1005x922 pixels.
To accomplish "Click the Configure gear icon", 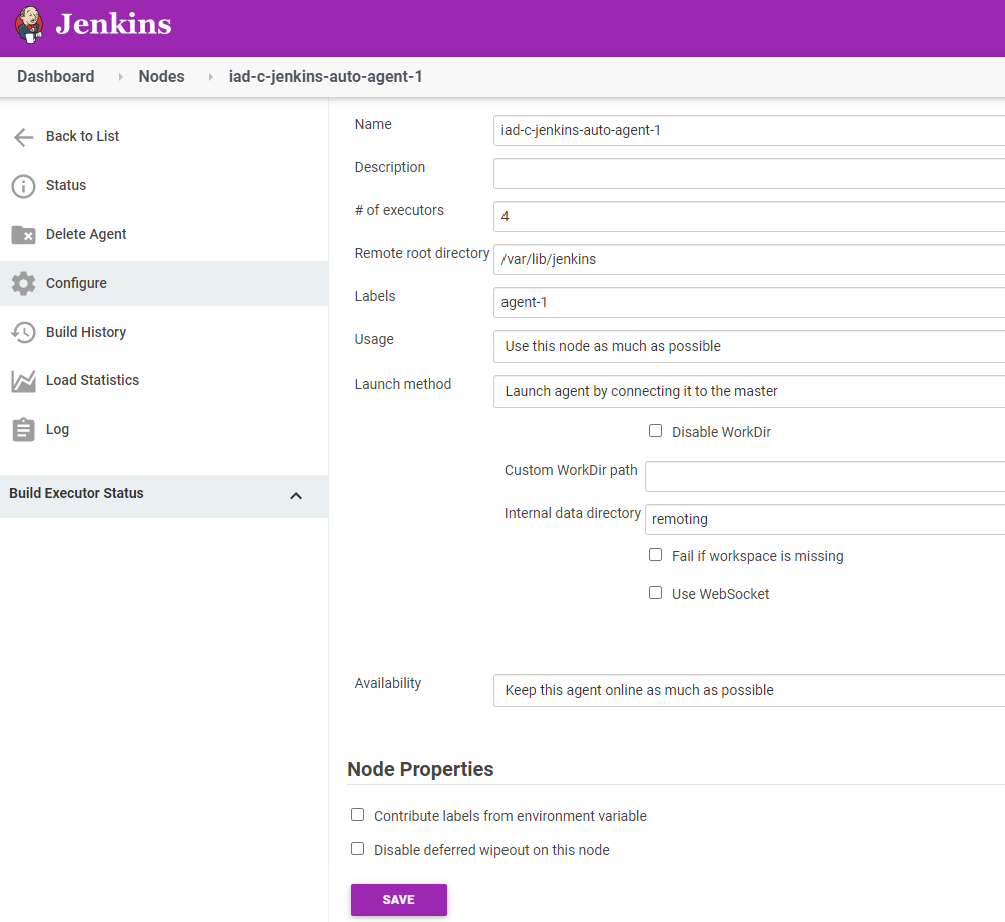I will point(24,283).
